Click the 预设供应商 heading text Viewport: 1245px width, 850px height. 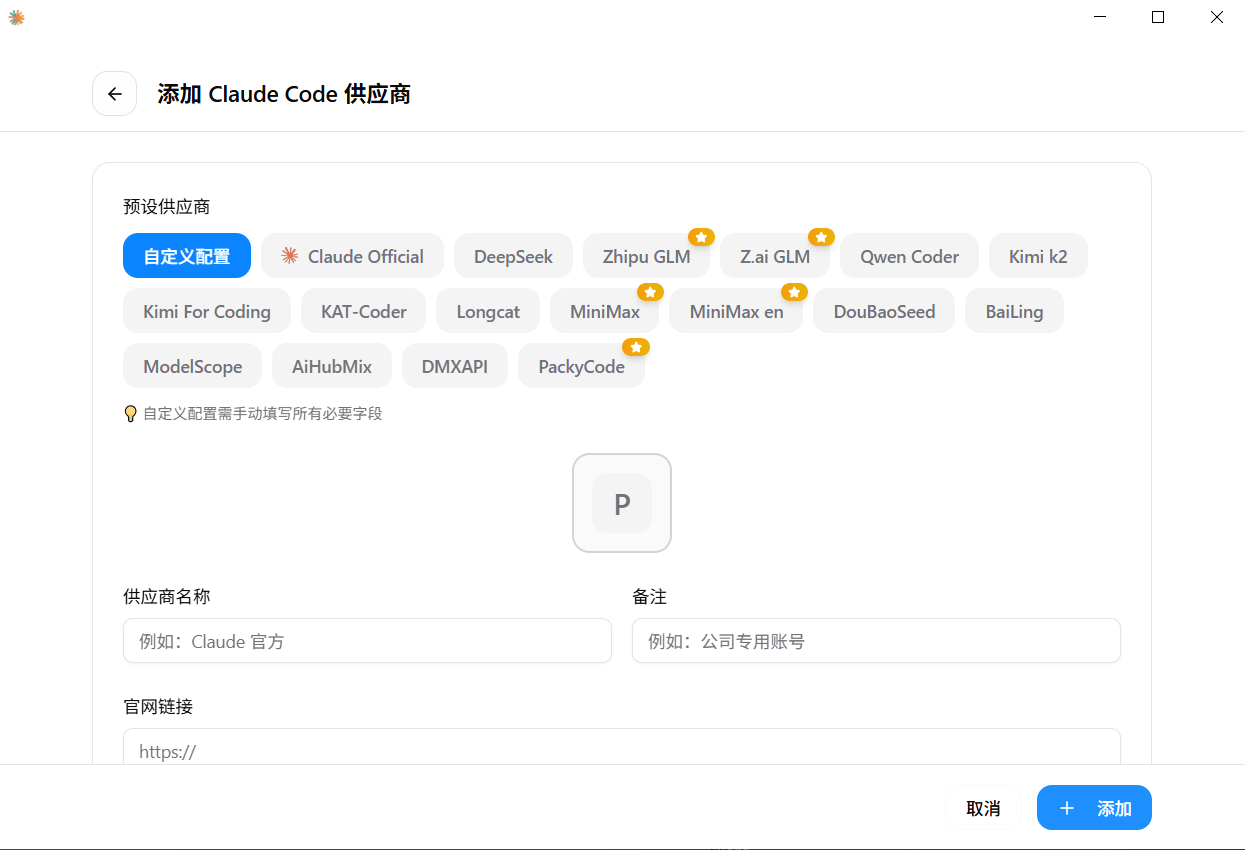pos(166,207)
